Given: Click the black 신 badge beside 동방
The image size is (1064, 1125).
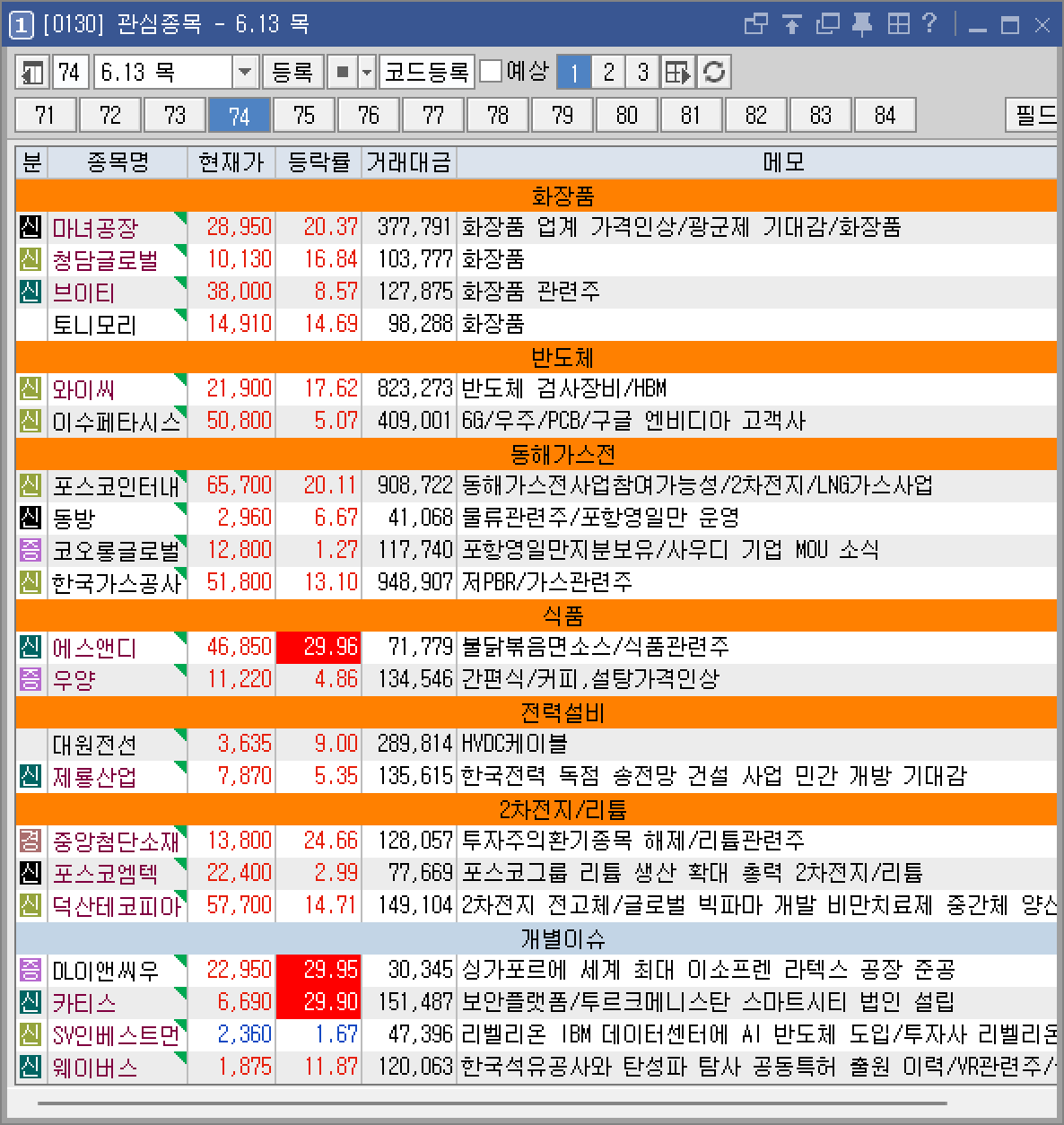Looking at the screenshot, I should [x=31, y=518].
